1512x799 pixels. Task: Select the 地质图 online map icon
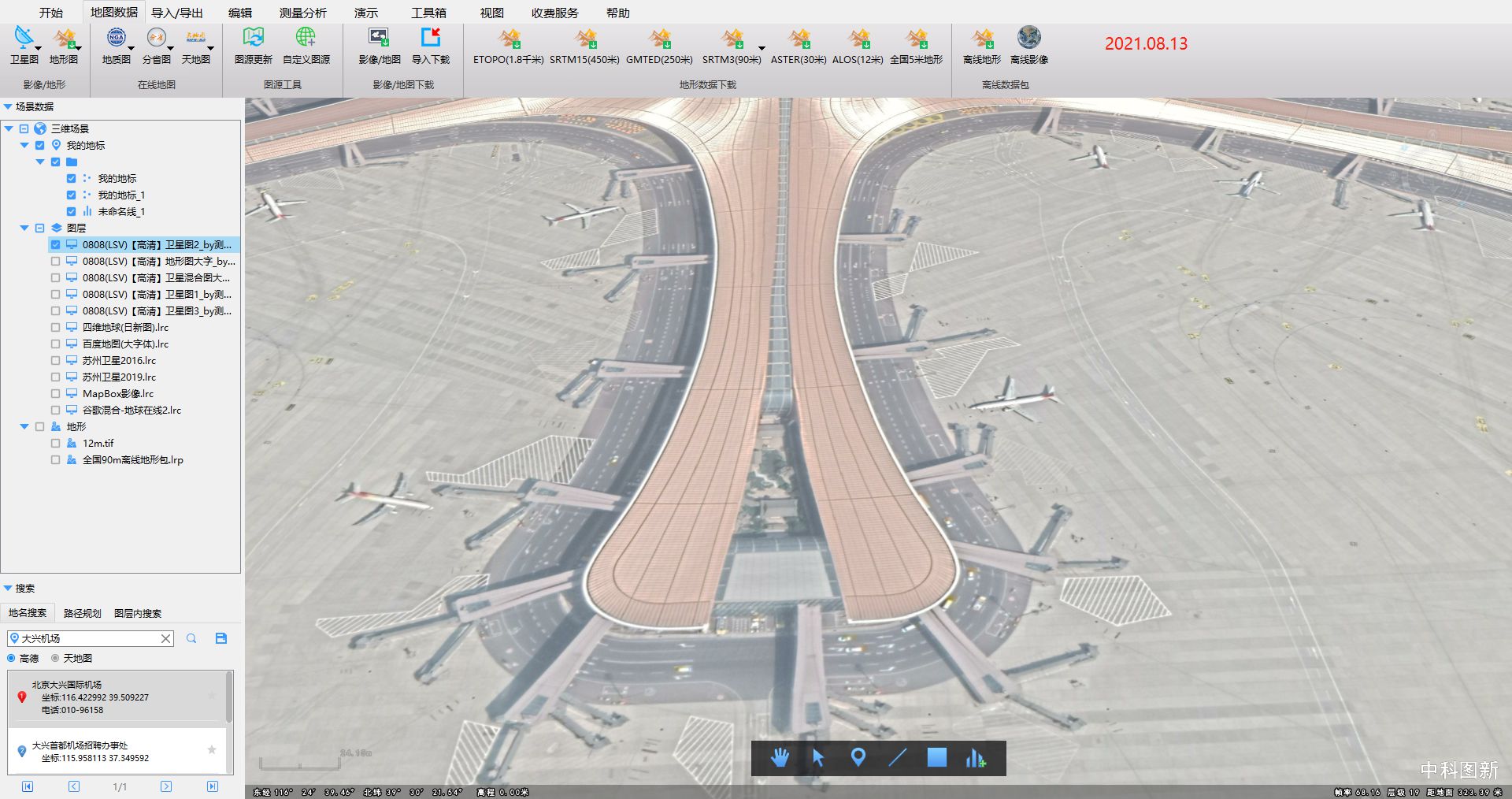(x=116, y=45)
